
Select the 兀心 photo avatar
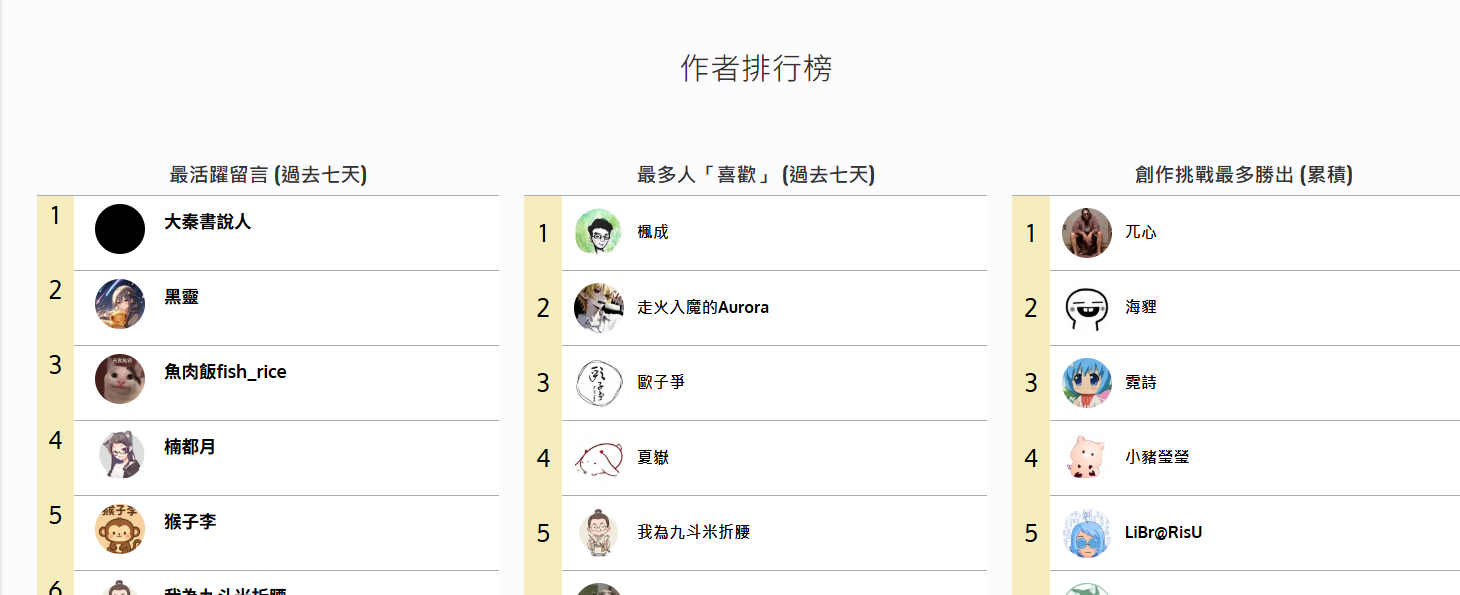[1087, 233]
